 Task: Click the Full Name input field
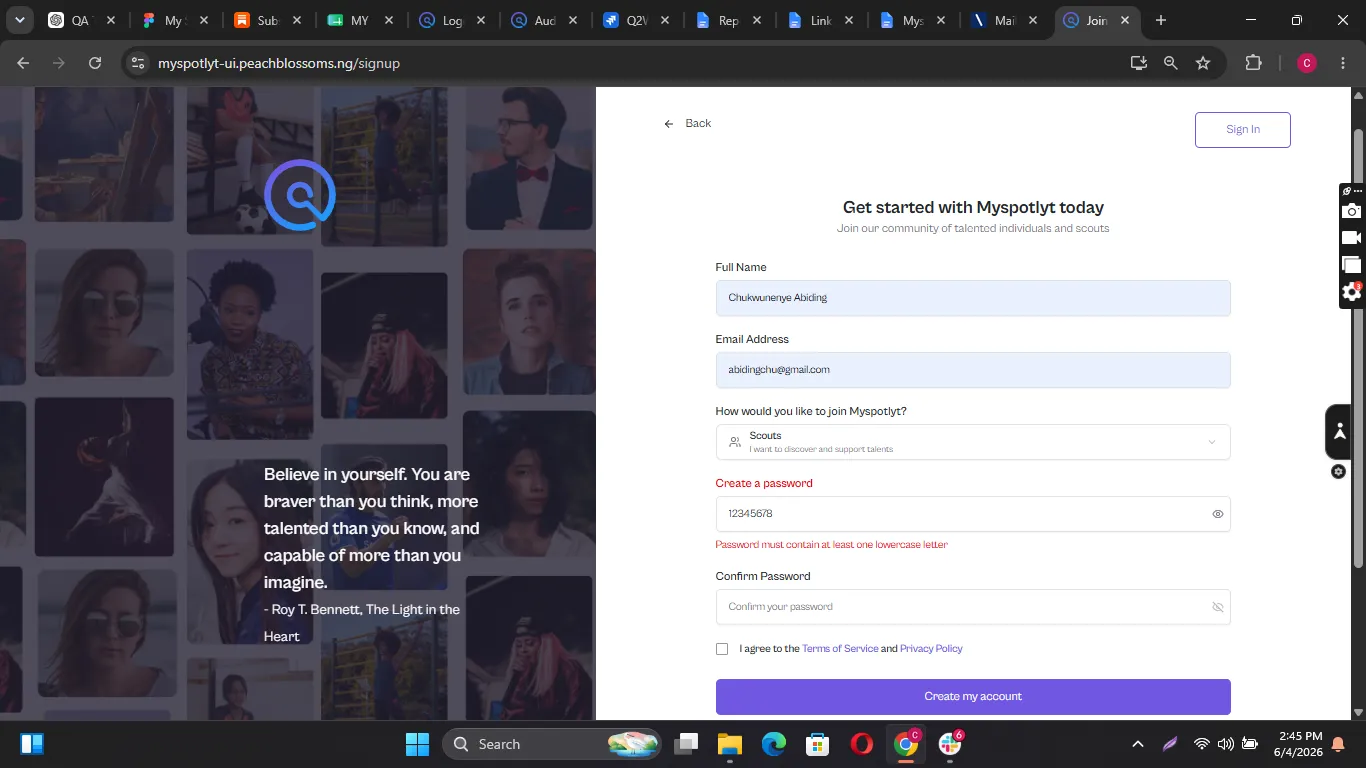(x=973, y=298)
